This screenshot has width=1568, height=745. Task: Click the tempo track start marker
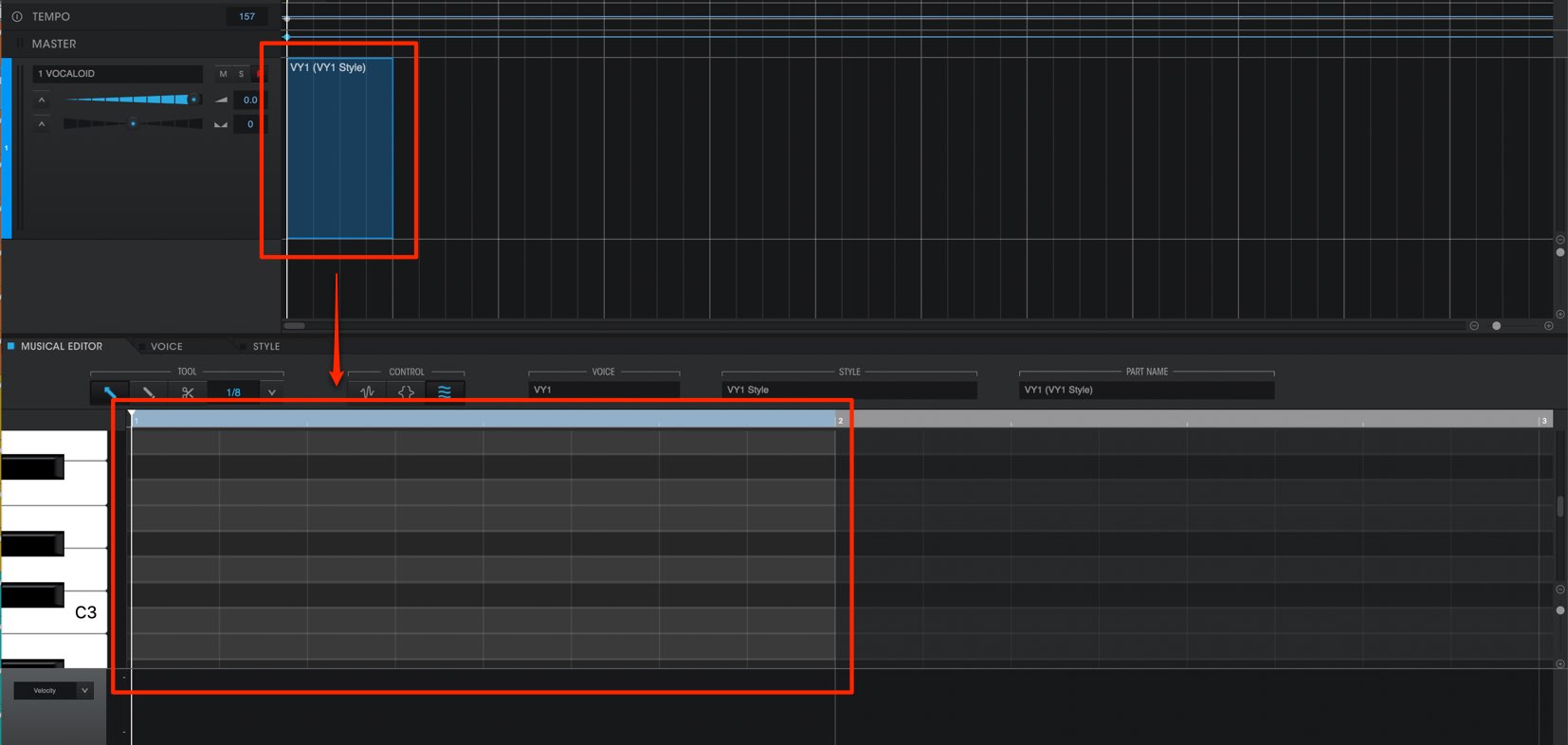click(286, 18)
